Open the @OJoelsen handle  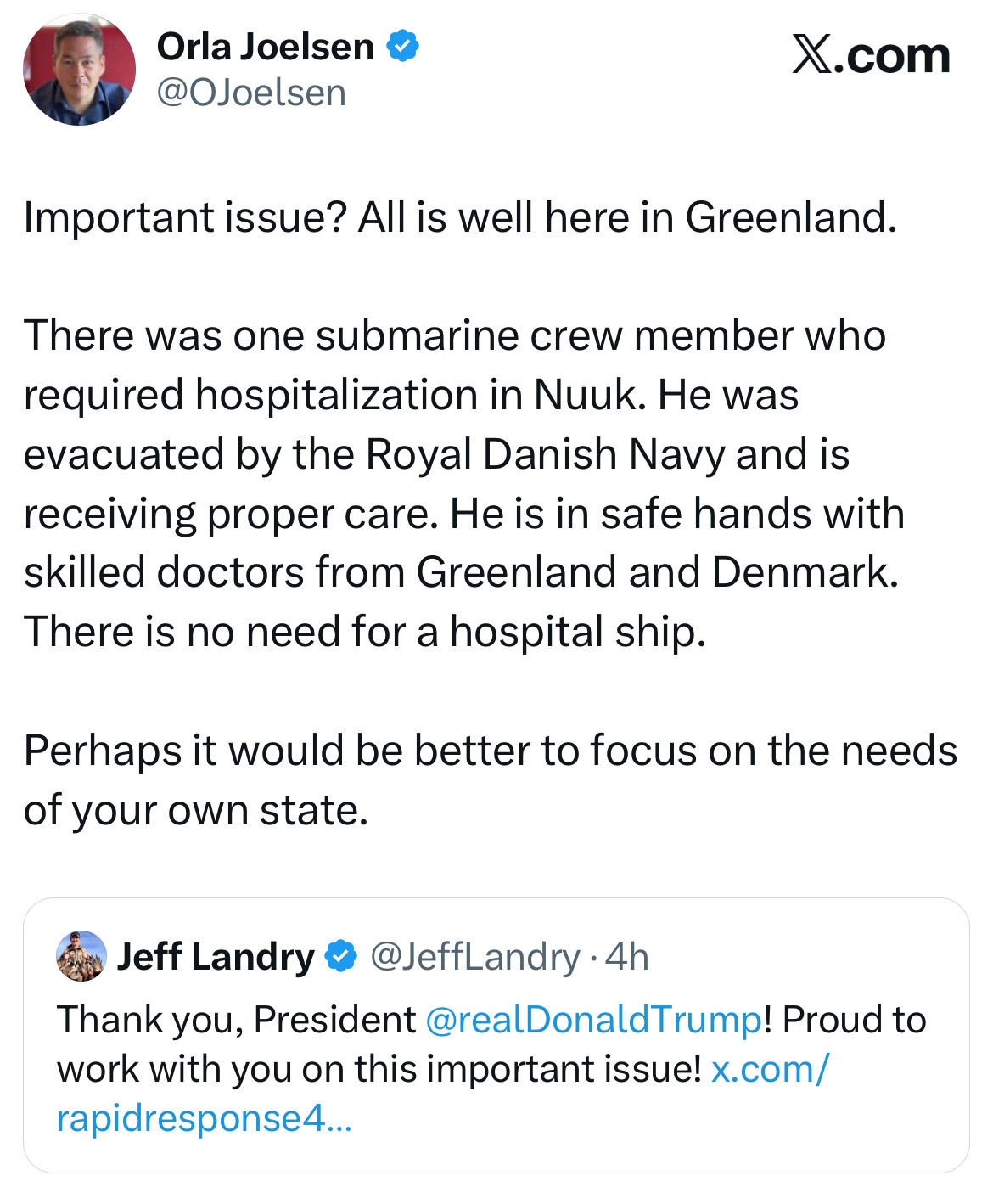[x=251, y=93]
